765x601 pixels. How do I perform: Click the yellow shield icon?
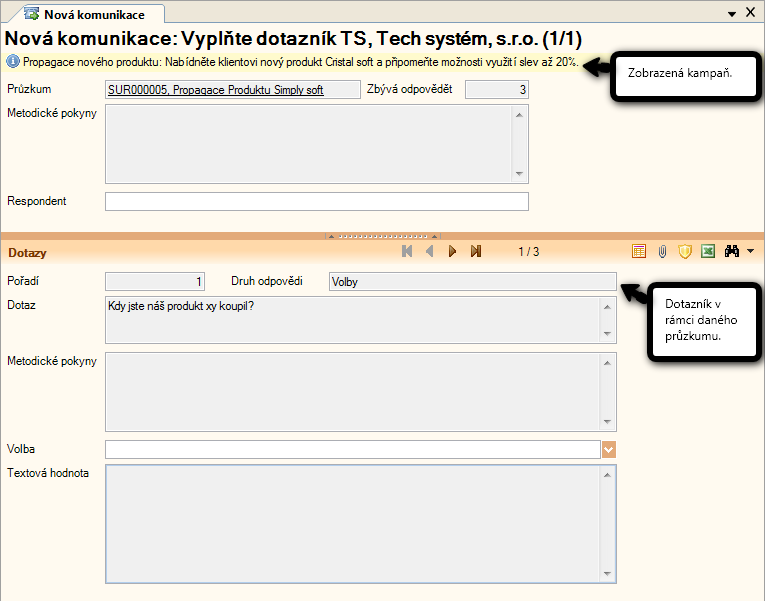(685, 252)
